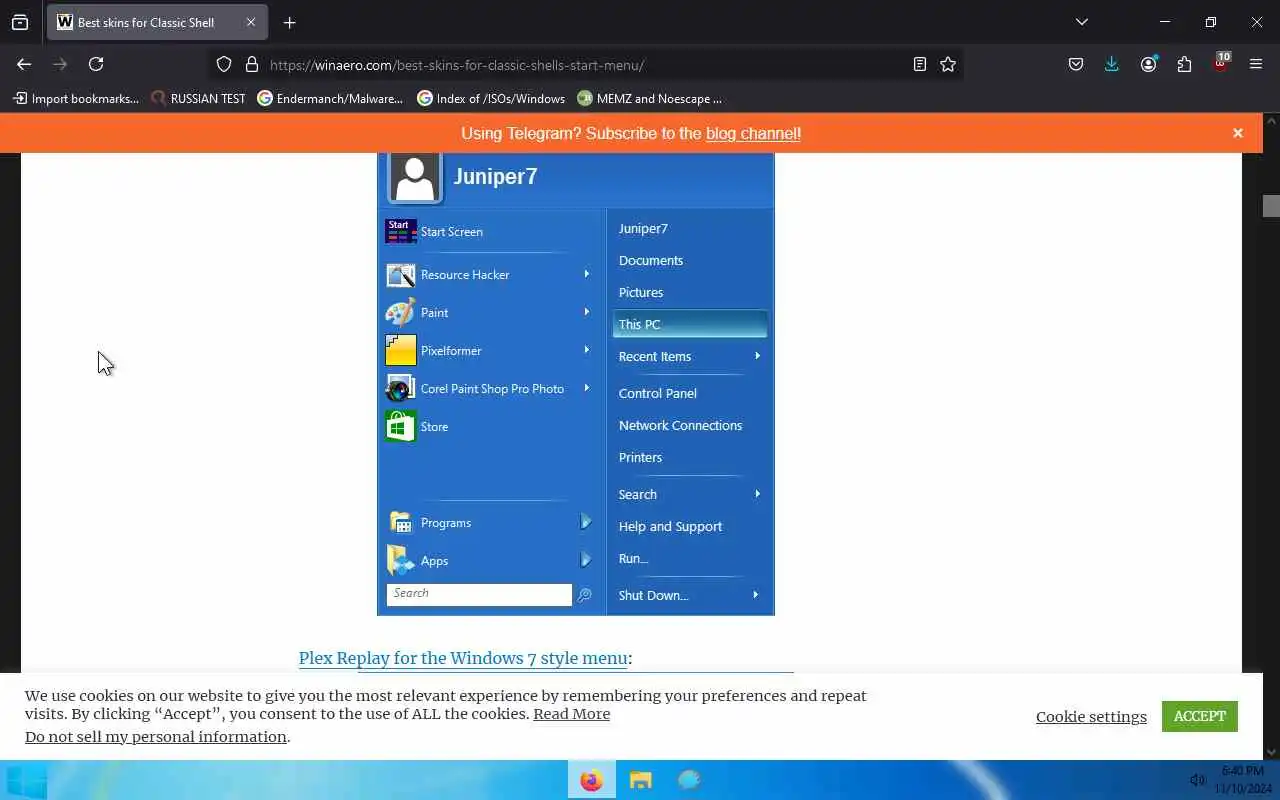Open the RUSSIAN TEST bookmark
Image resolution: width=1280 pixels, height=800 pixels.
pyautogui.click(x=198, y=98)
